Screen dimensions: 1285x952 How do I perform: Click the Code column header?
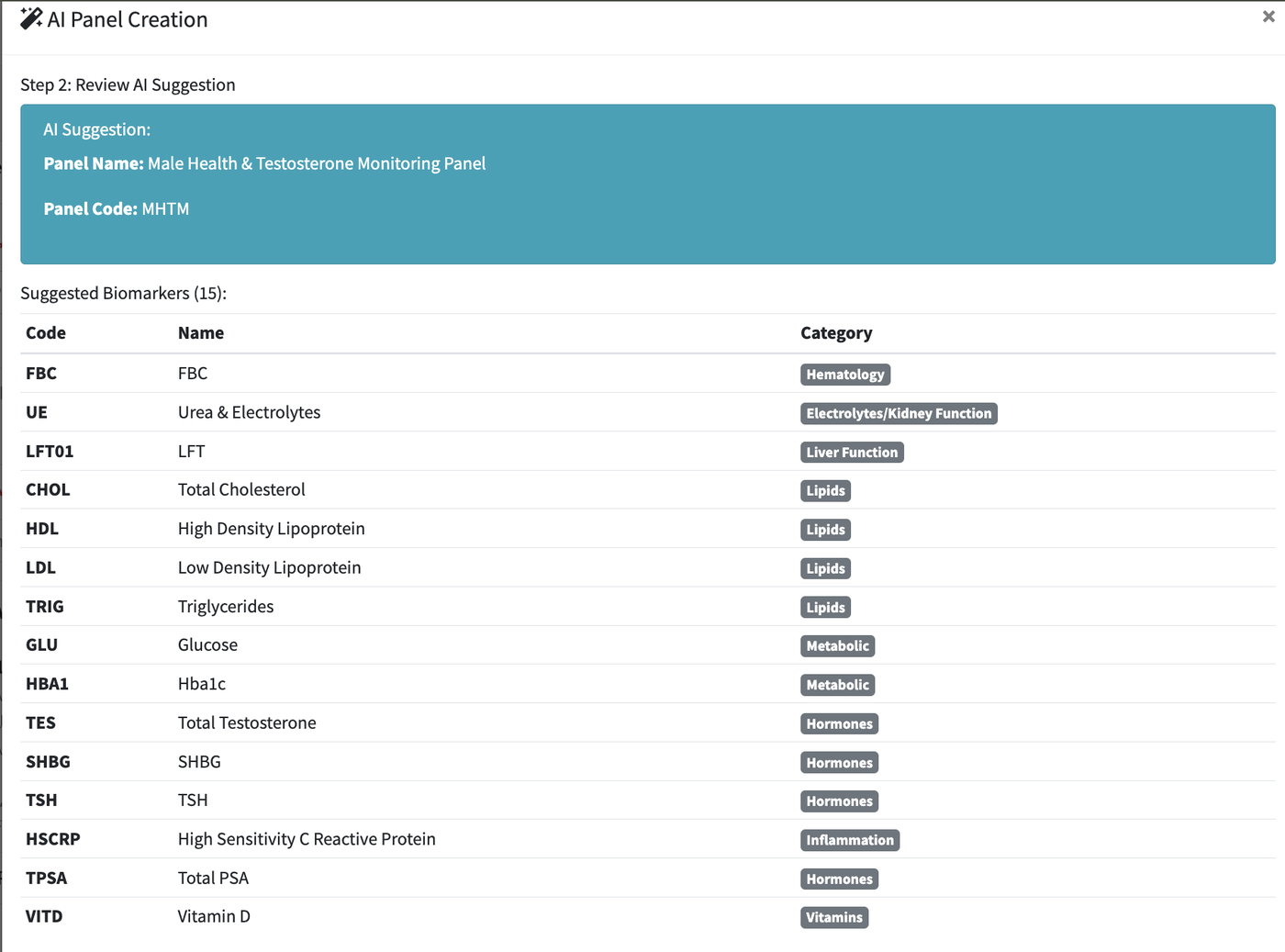(x=46, y=333)
